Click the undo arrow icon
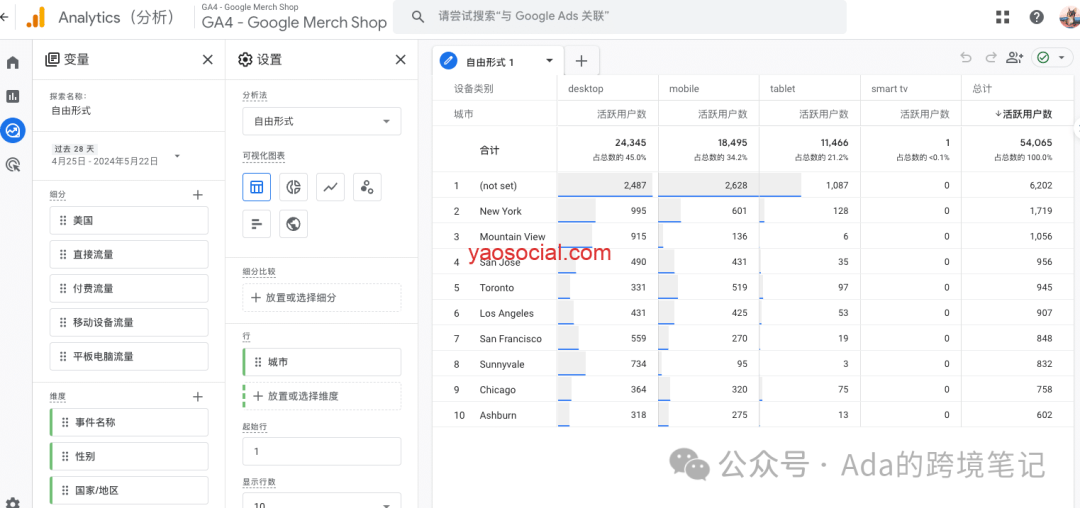This screenshot has height=508, width=1080. click(x=966, y=58)
